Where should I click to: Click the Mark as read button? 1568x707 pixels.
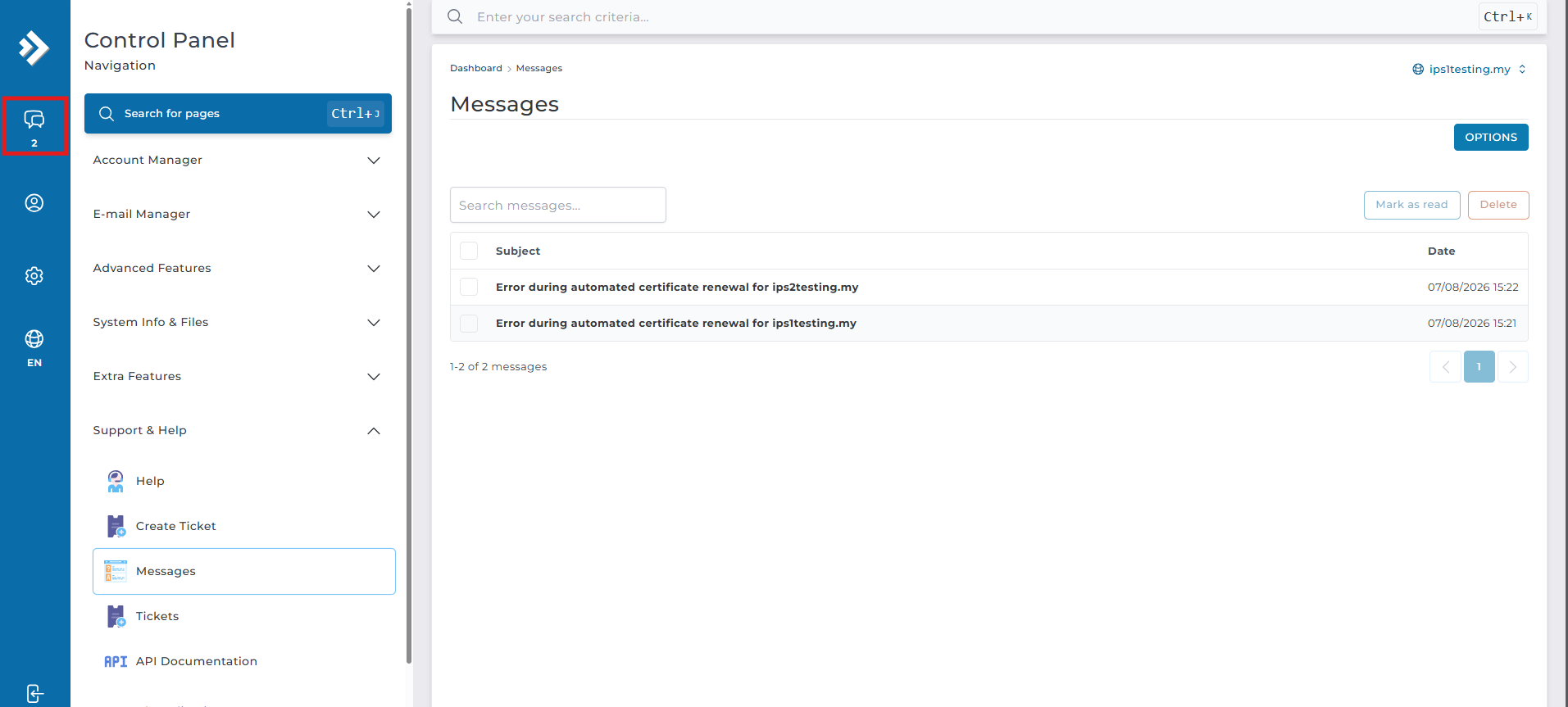click(x=1411, y=205)
